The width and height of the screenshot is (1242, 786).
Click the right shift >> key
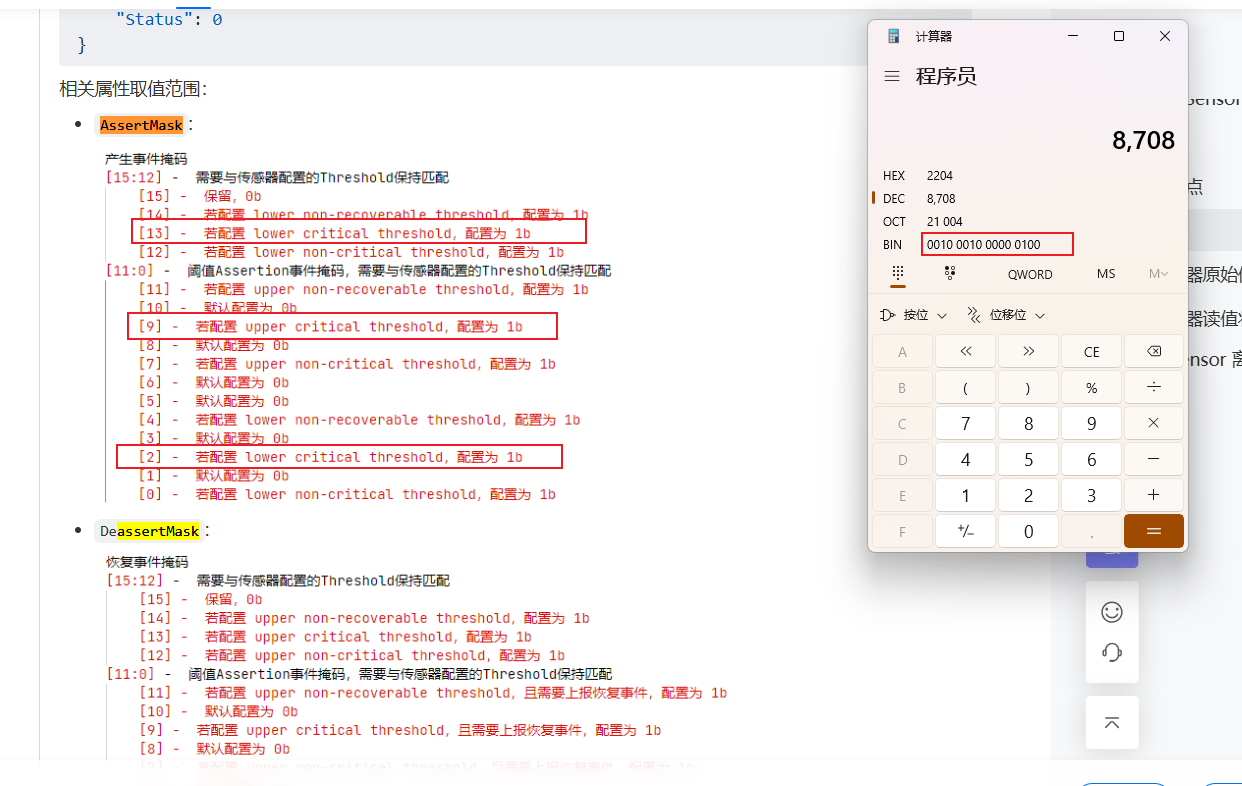(x=1028, y=352)
